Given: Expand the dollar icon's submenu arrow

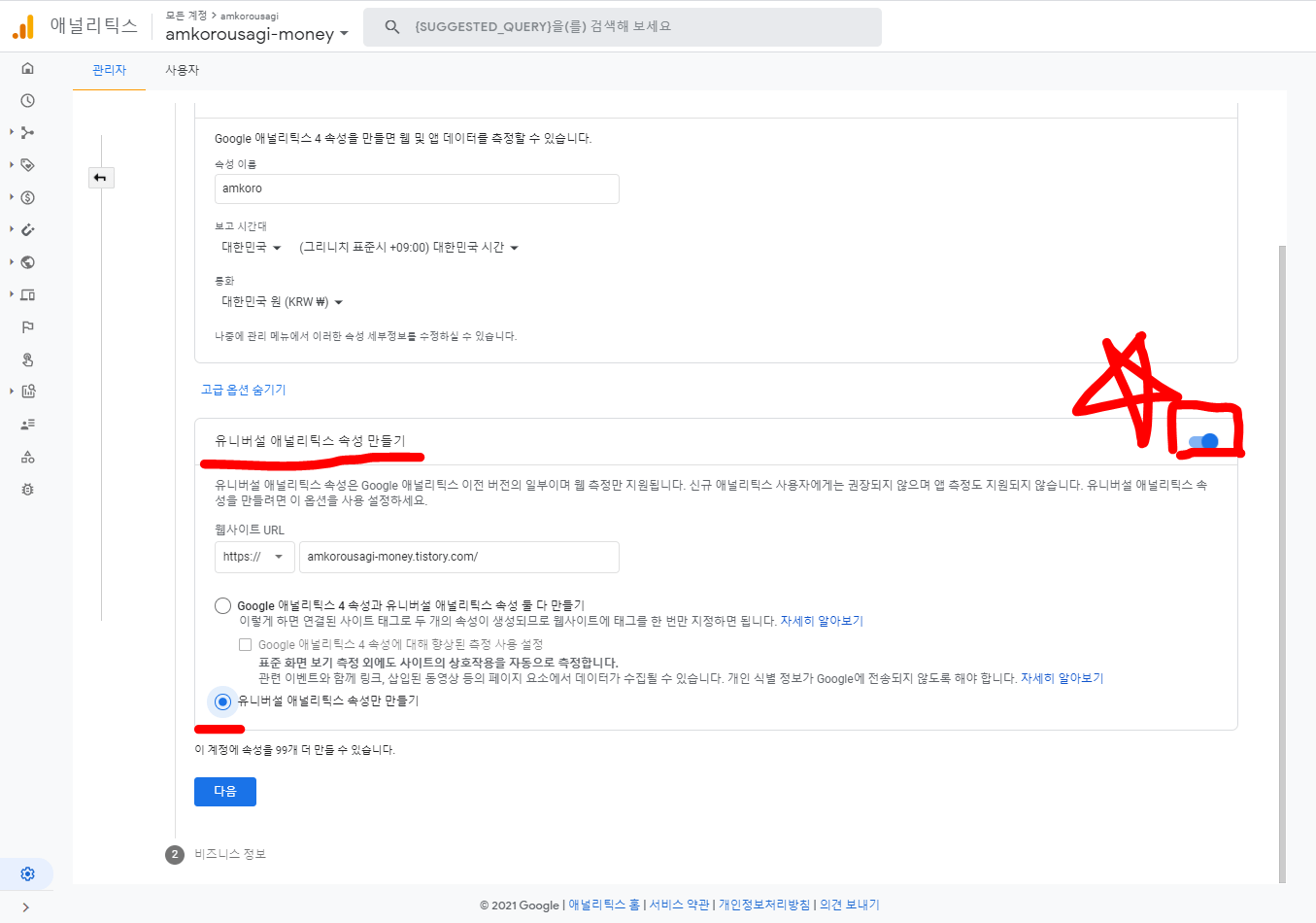Looking at the screenshot, I should coord(12,197).
